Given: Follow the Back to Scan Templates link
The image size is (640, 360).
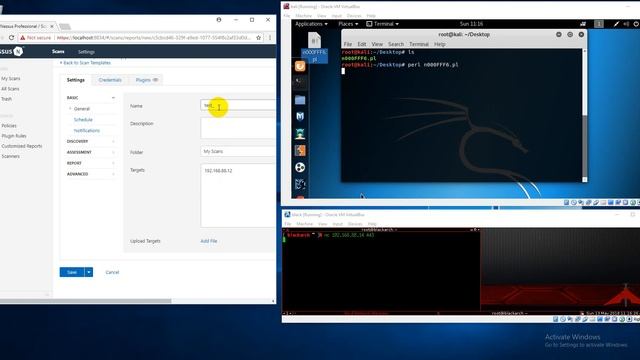Looking at the screenshot, I should 85,63.
